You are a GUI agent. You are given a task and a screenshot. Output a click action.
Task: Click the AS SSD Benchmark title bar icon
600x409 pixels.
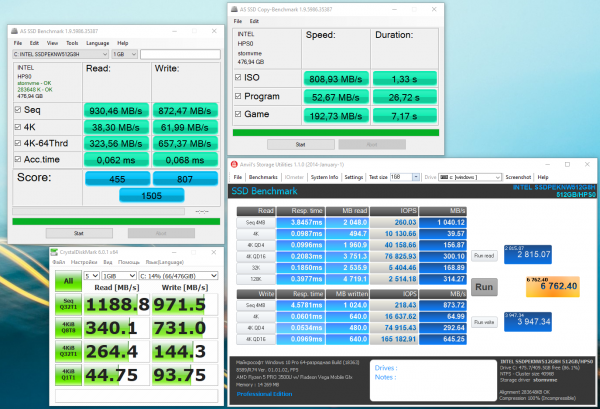tap(15, 31)
